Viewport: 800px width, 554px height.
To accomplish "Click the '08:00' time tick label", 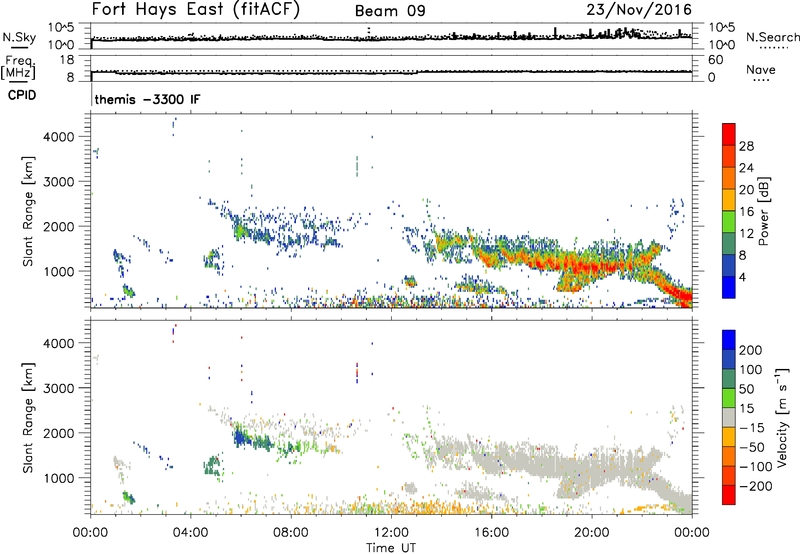I will click(x=291, y=533).
